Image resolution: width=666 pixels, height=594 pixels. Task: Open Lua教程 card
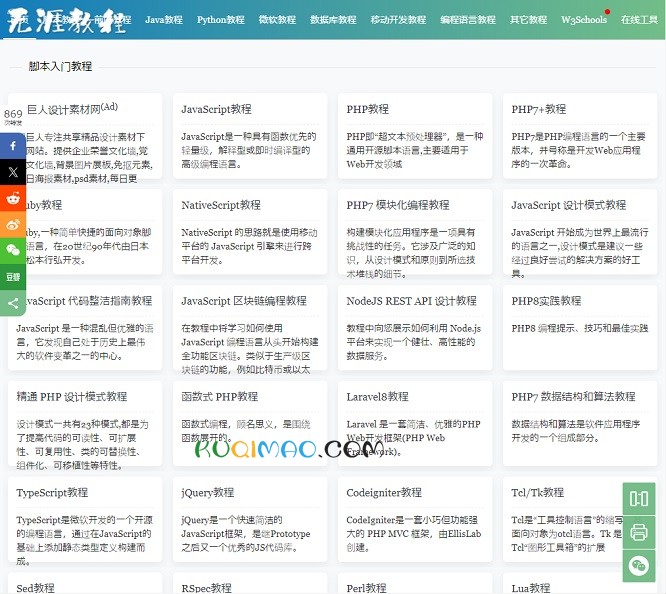[x=580, y=583]
